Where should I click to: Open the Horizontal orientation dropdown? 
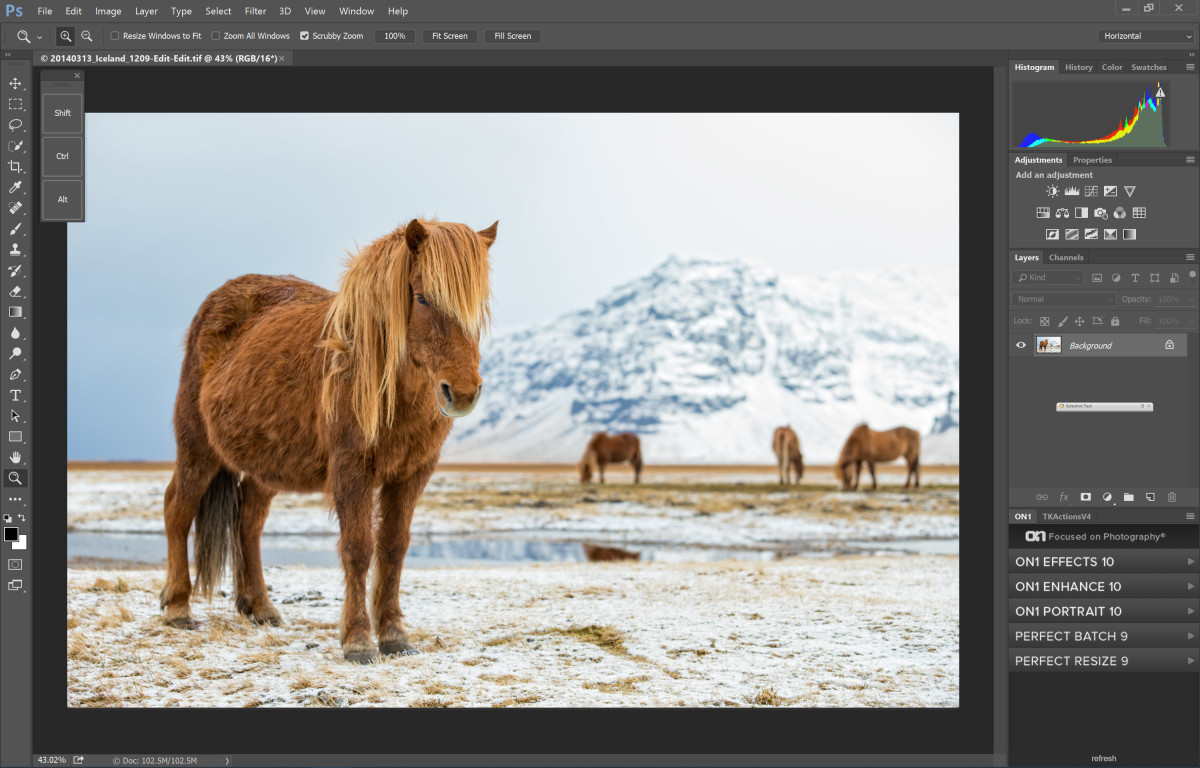coord(1145,34)
